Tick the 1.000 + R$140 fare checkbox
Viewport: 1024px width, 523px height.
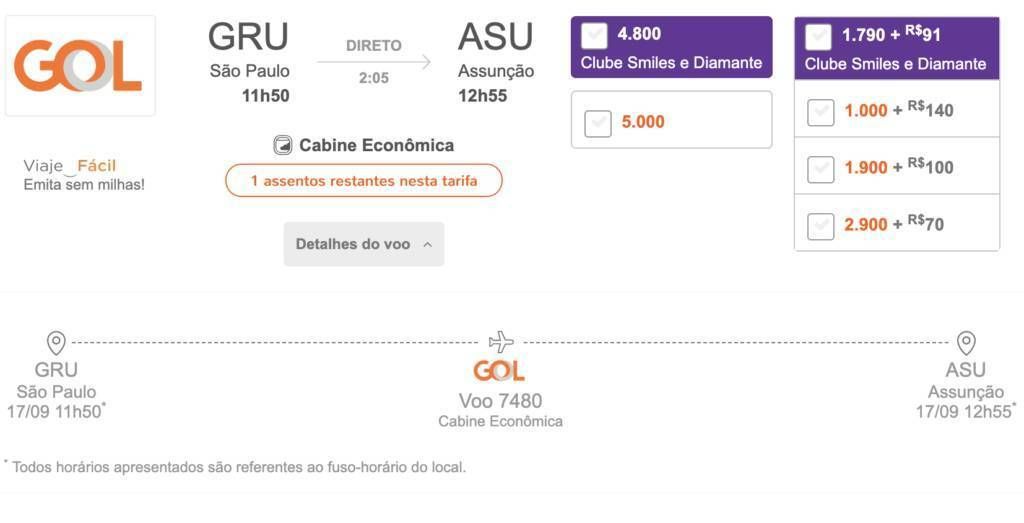tap(821, 112)
